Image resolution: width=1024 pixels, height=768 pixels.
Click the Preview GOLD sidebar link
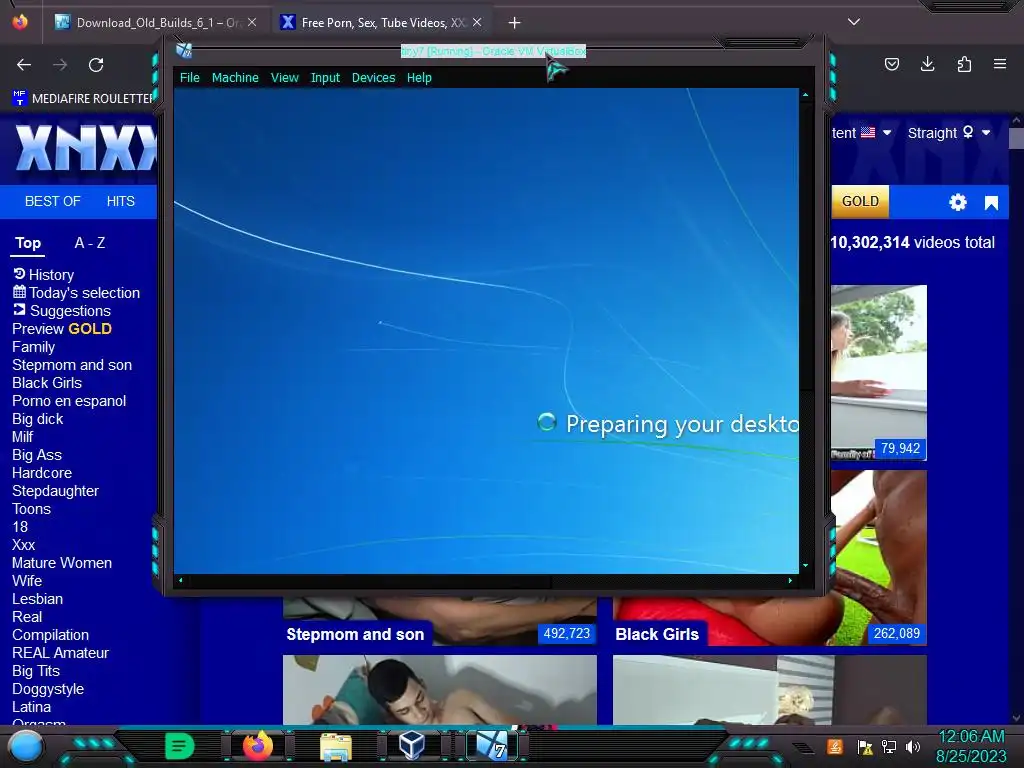(62, 328)
